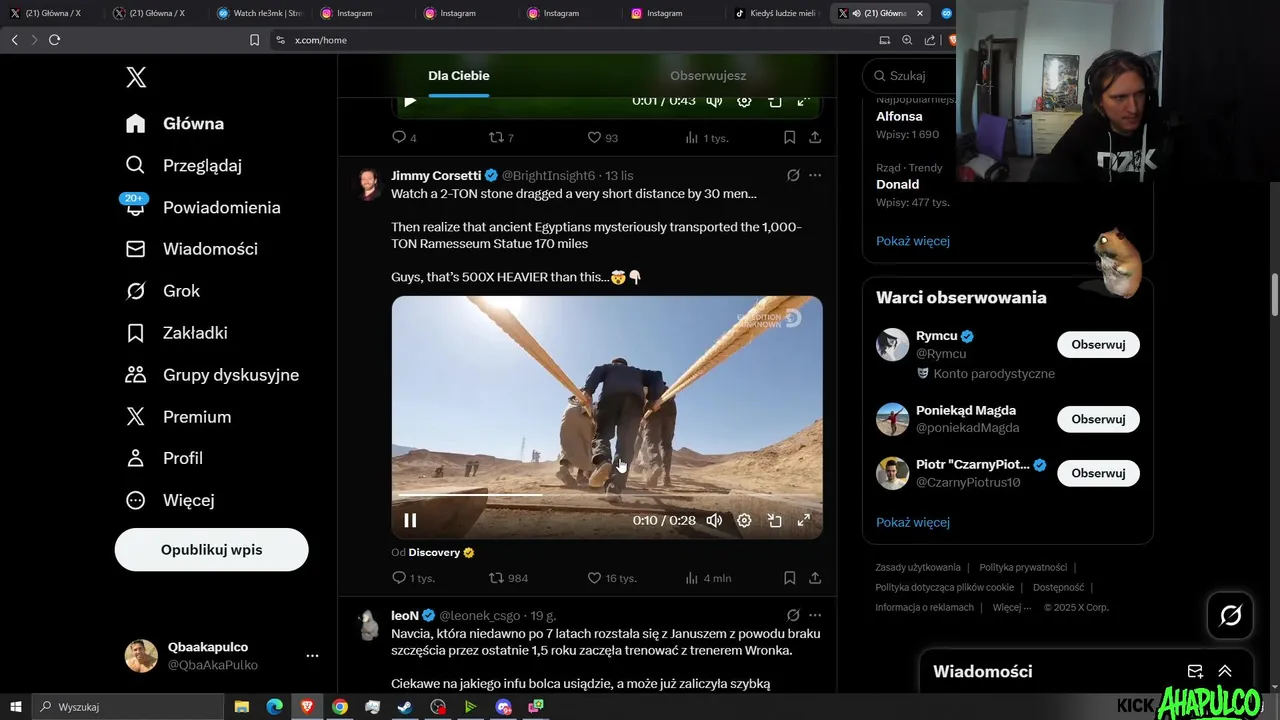Open video settings gear on Corsetti video
Viewport: 1280px width, 720px height.
[744, 520]
